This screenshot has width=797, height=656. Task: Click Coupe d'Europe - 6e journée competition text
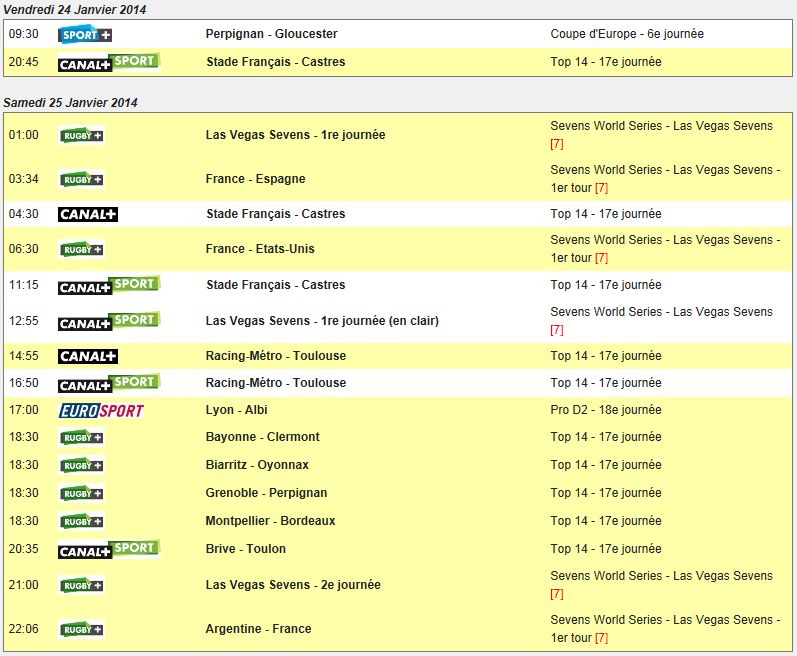(x=627, y=34)
